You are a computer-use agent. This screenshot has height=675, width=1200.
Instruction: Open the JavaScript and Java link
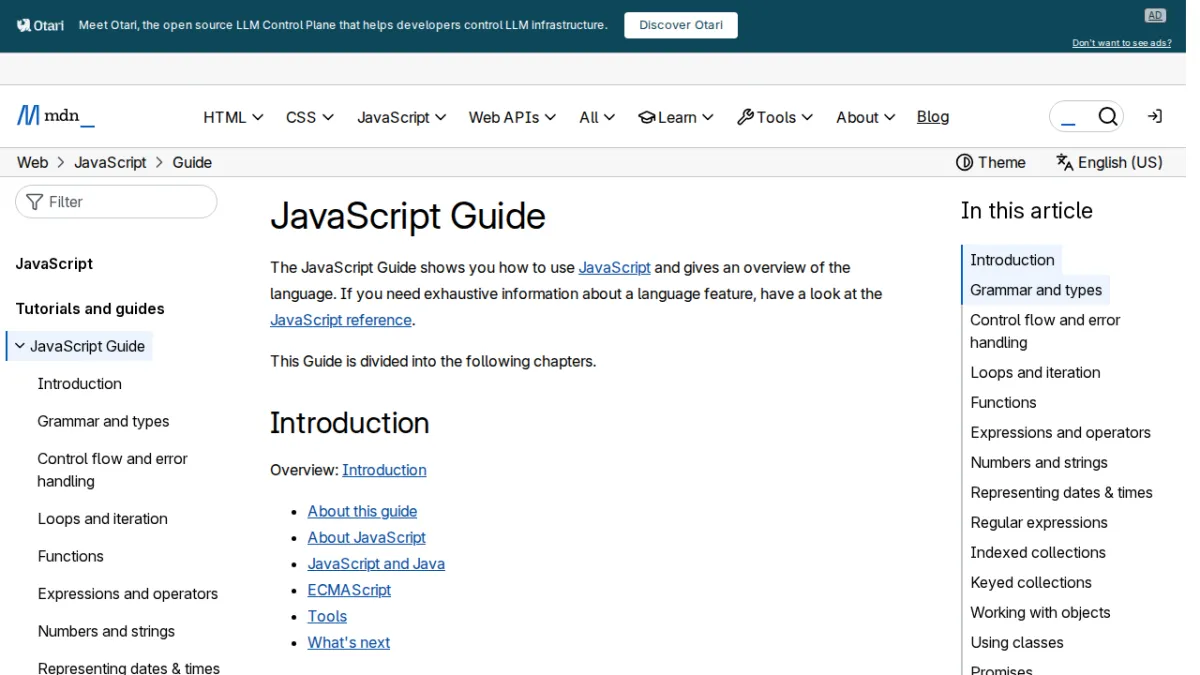click(376, 563)
